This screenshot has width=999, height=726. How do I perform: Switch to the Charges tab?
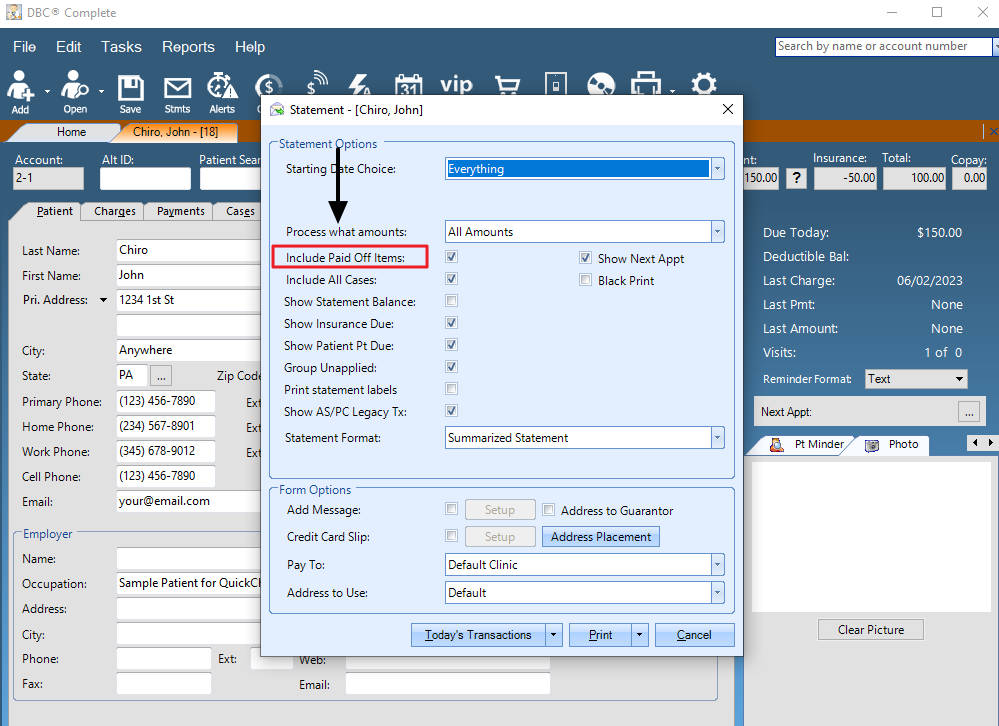pos(115,212)
